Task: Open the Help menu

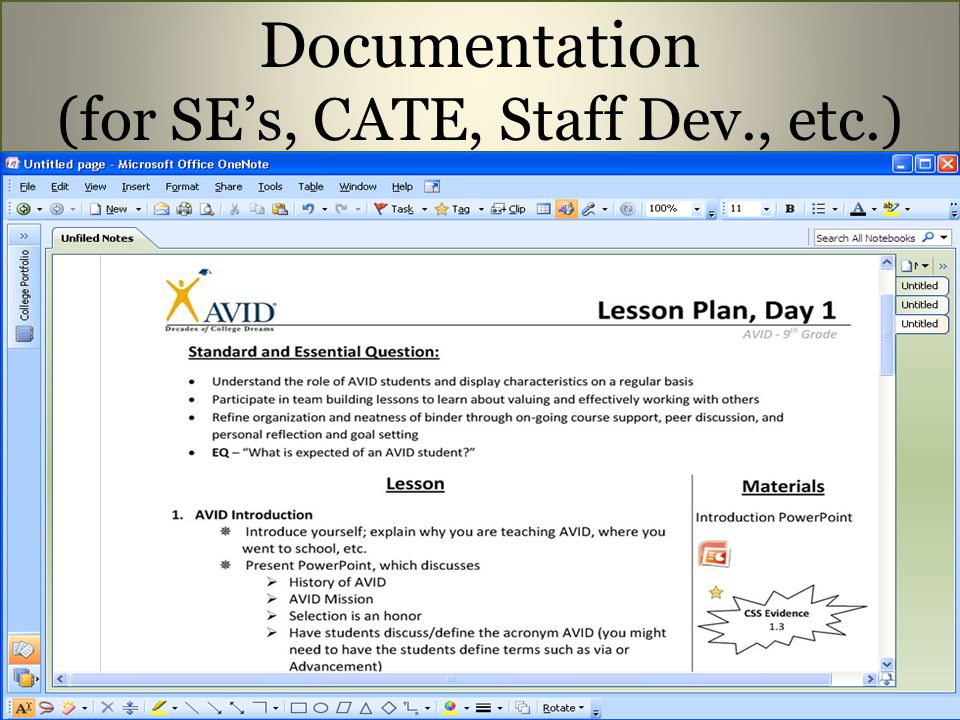Action: click(402, 187)
